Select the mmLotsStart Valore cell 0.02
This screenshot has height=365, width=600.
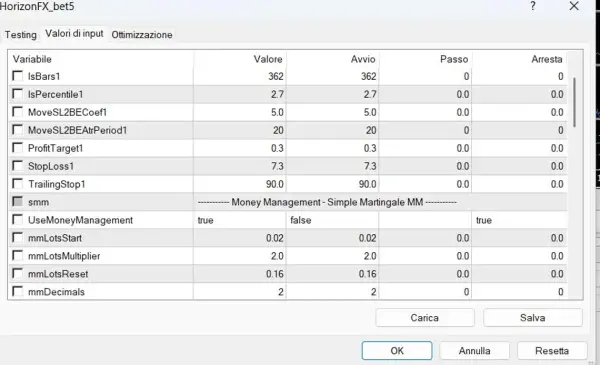240,238
